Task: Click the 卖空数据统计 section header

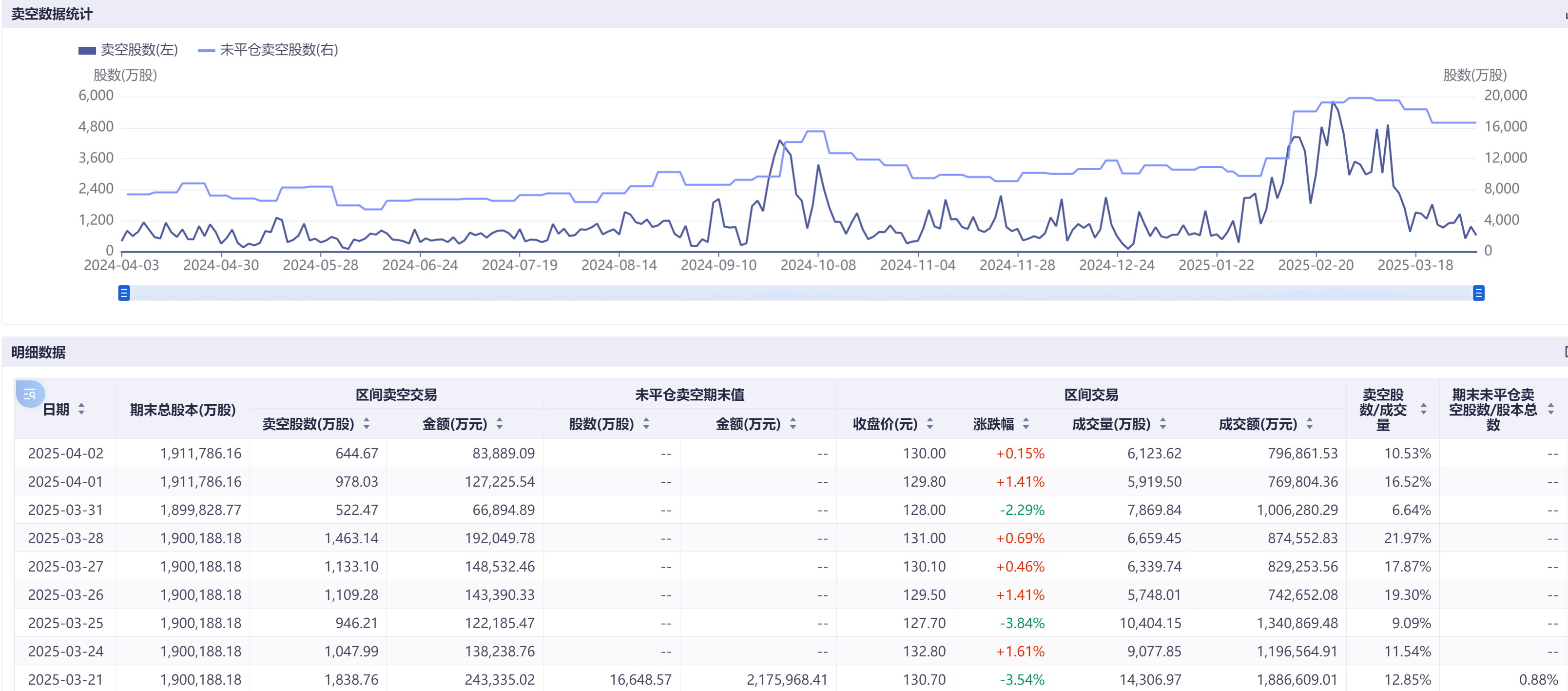Action: click(x=52, y=14)
